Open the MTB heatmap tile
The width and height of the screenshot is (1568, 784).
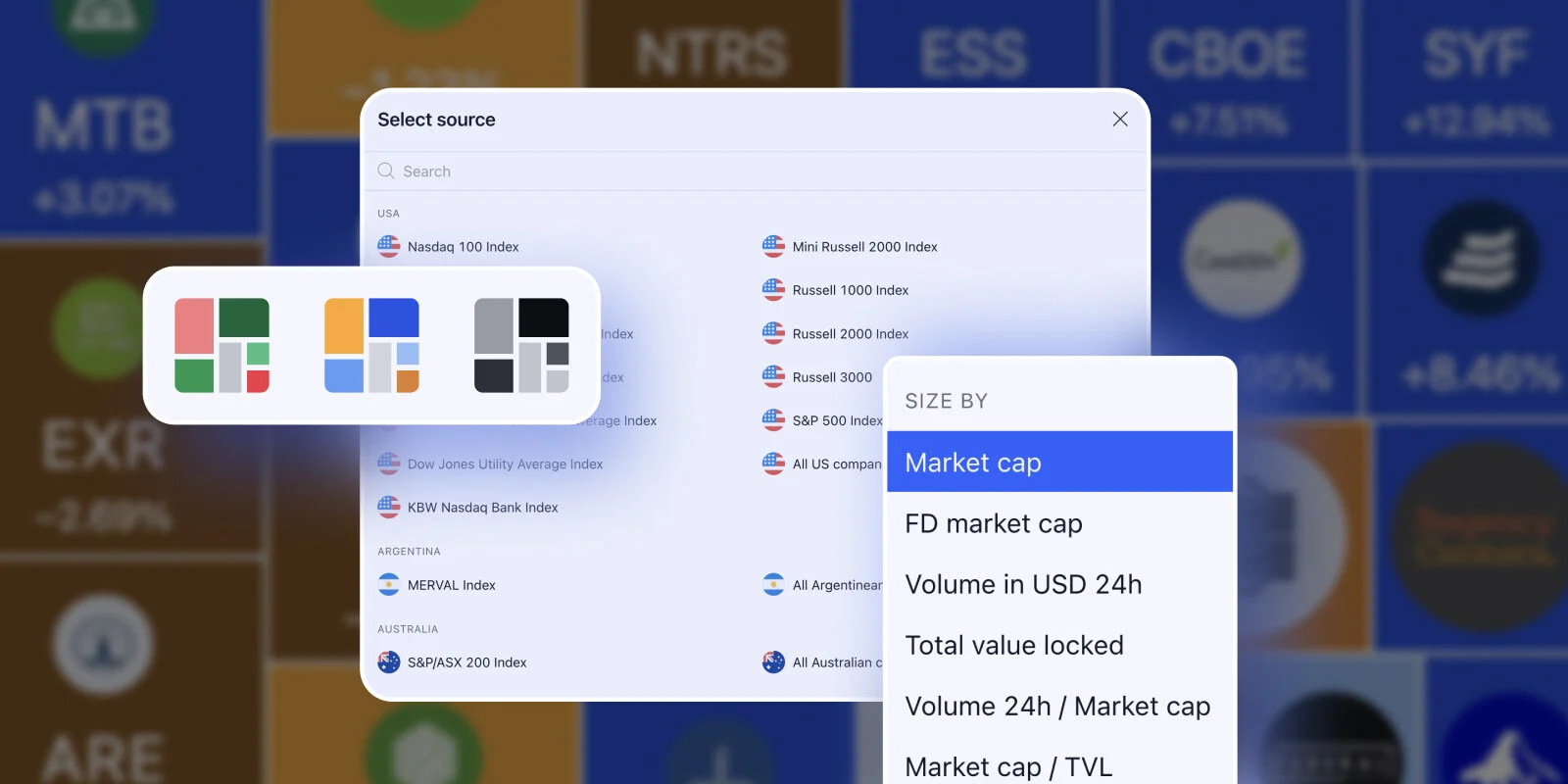[x=130, y=118]
